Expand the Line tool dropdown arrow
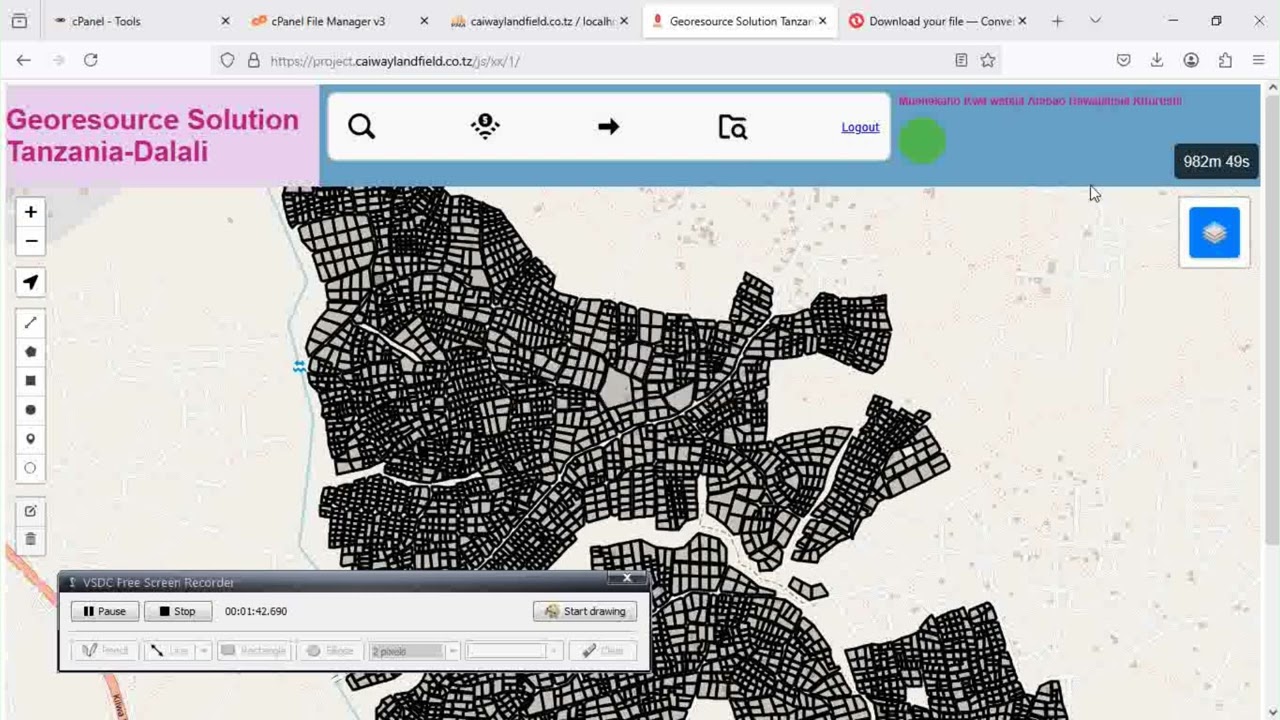 [203, 651]
